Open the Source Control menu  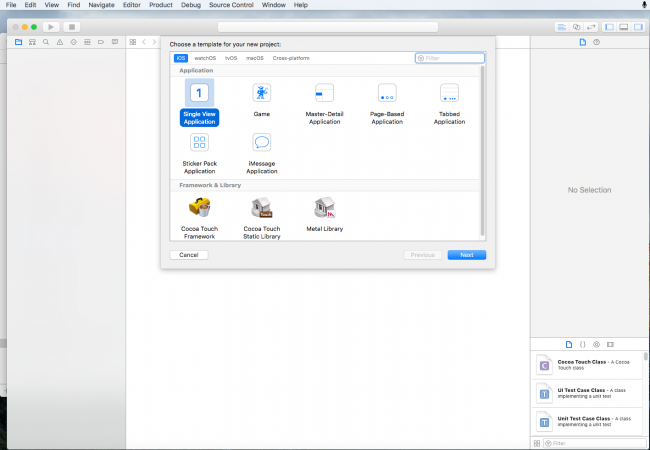(x=231, y=5)
